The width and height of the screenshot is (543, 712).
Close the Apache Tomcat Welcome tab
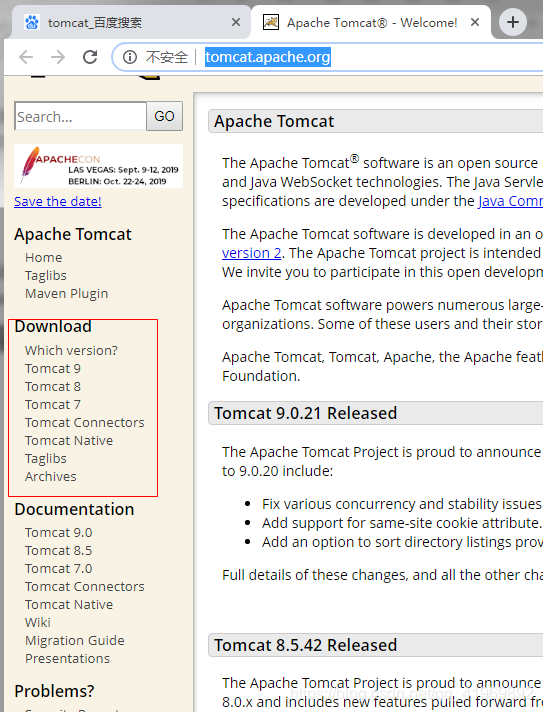(475, 22)
